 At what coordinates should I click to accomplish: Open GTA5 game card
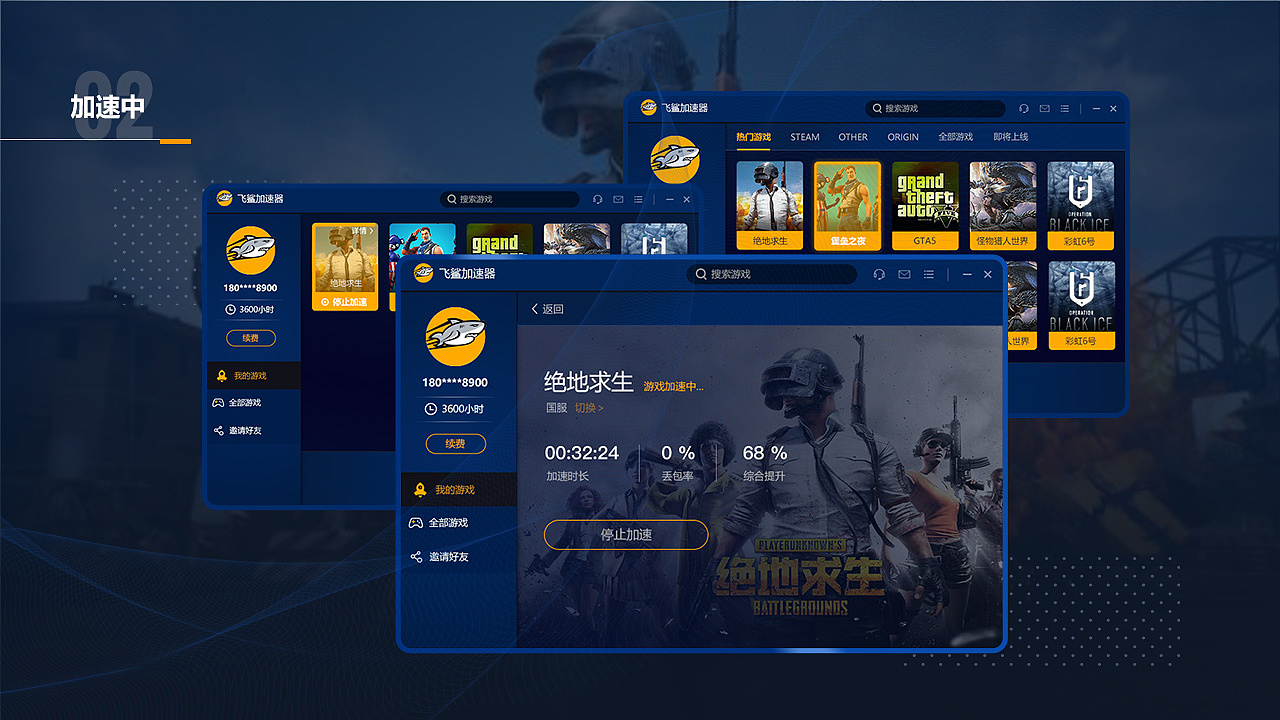925,205
